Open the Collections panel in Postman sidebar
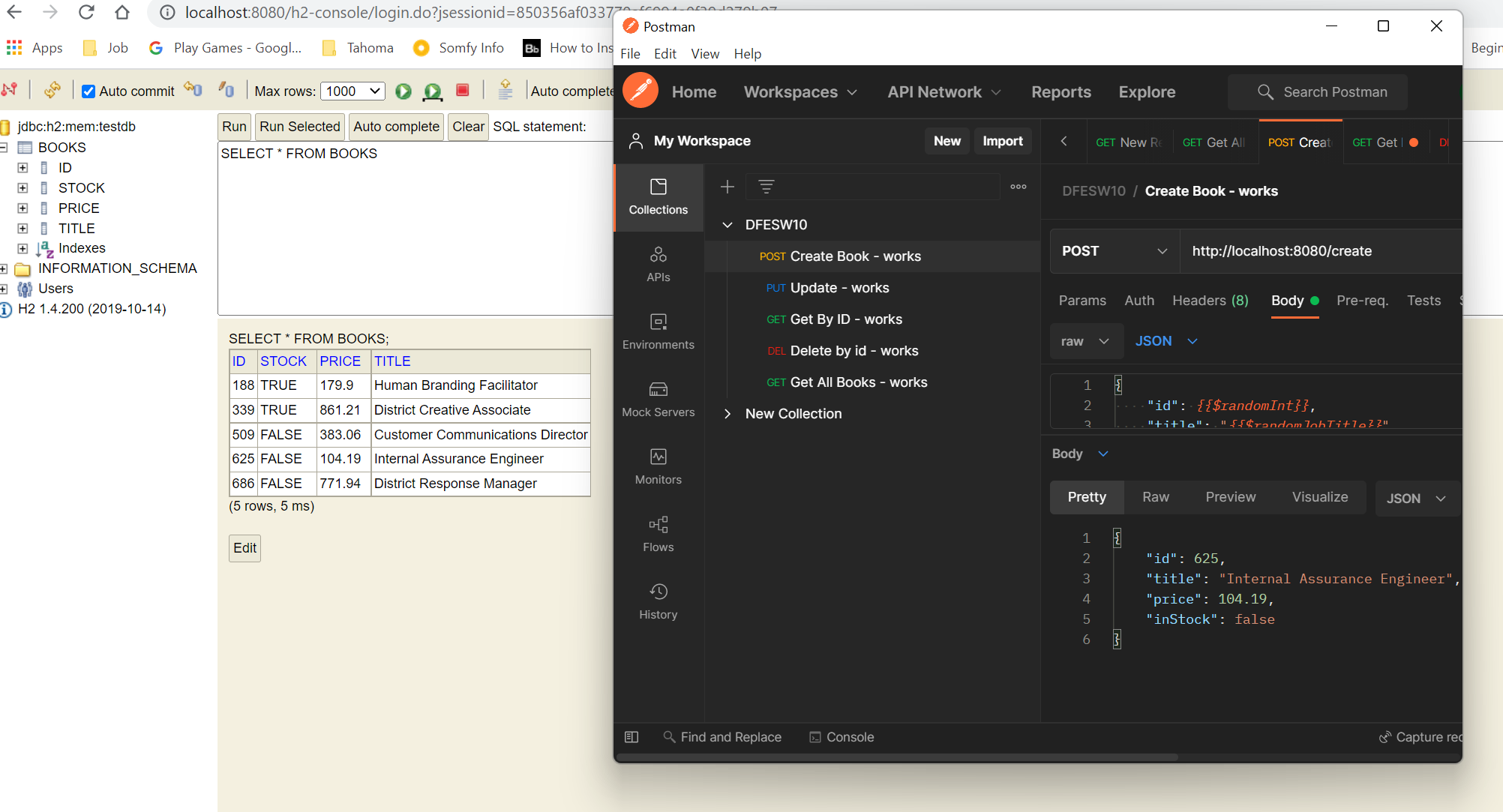The width and height of the screenshot is (1503, 812). pyautogui.click(x=658, y=196)
